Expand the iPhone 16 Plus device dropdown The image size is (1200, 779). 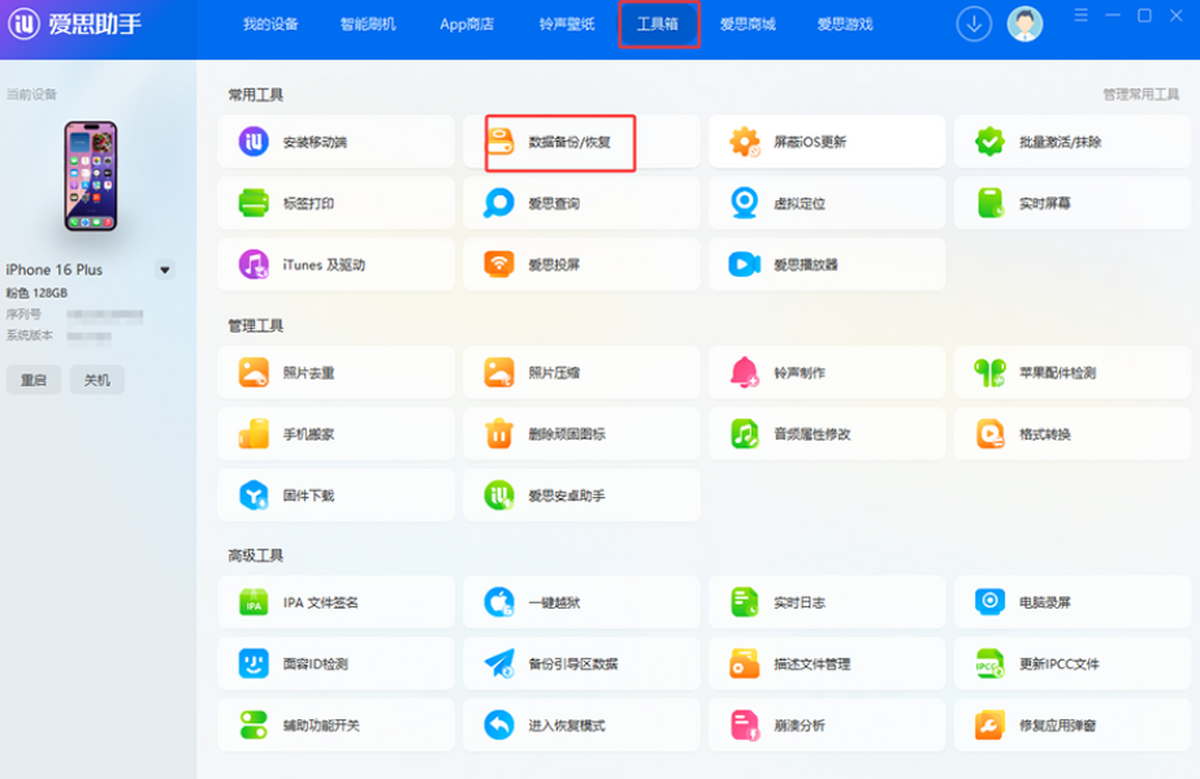pos(165,270)
